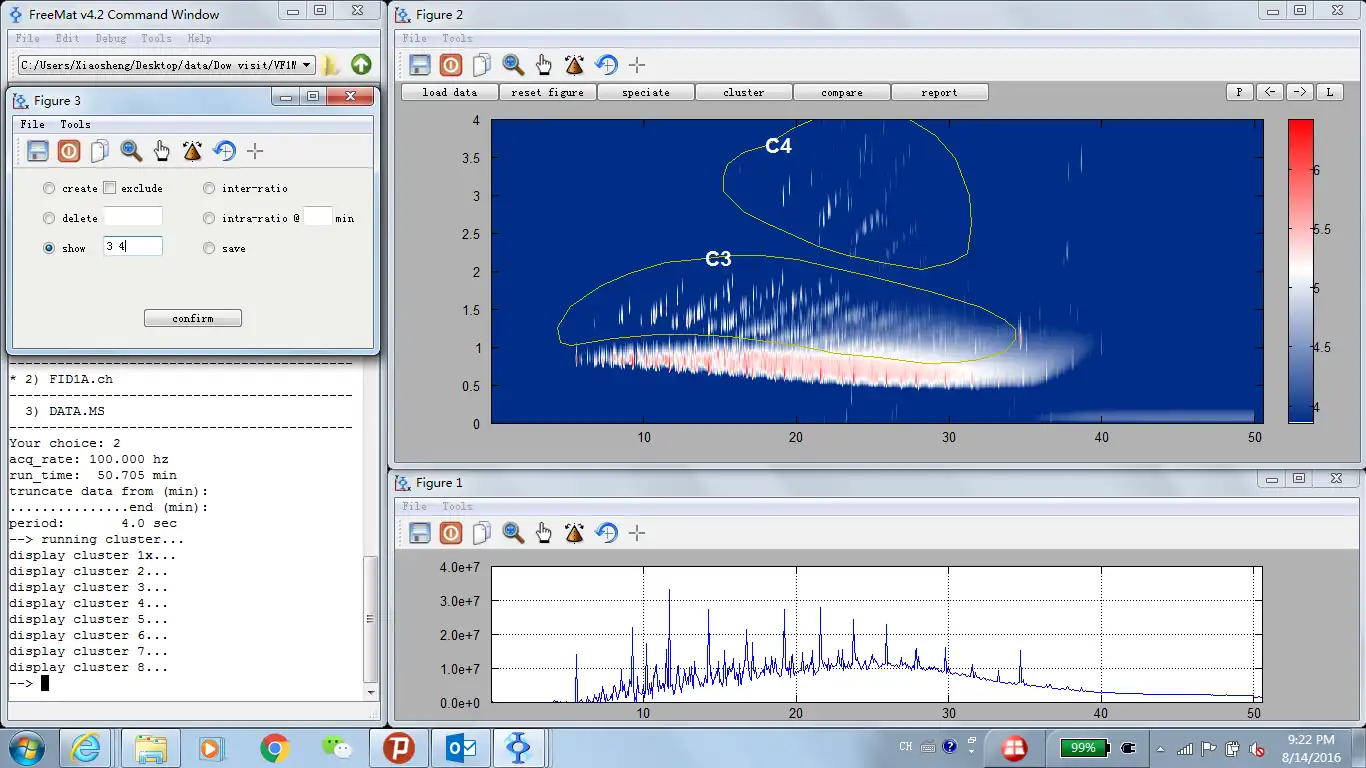Click the yellow folder icon beside path box
Viewport: 1366px width, 768px height.
331,65
